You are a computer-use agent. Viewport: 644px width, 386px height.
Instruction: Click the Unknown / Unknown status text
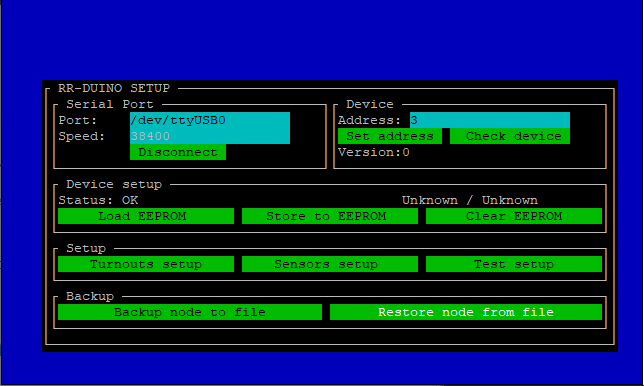pyautogui.click(x=470, y=200)
